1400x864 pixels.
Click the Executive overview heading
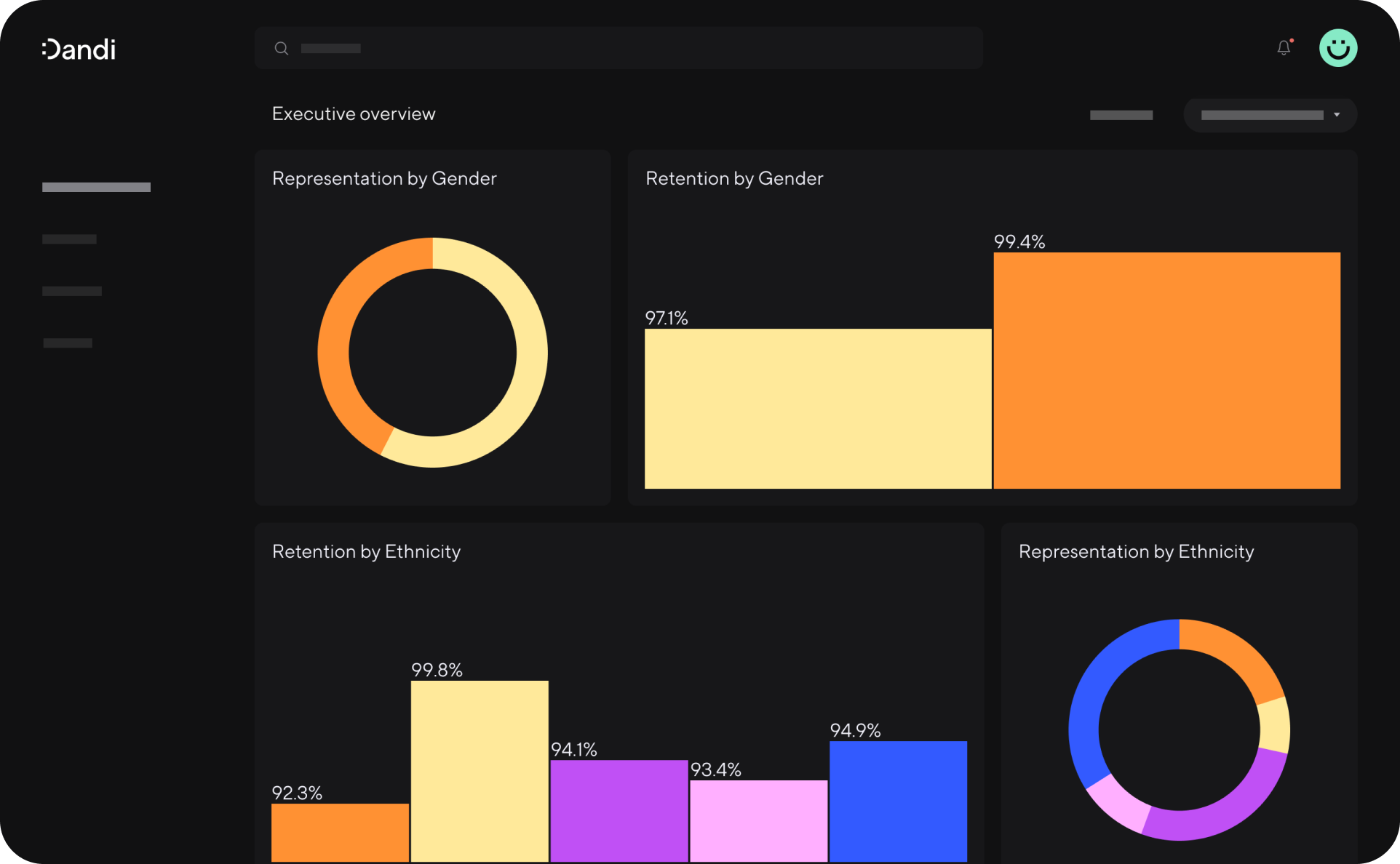tap(354, 114)
